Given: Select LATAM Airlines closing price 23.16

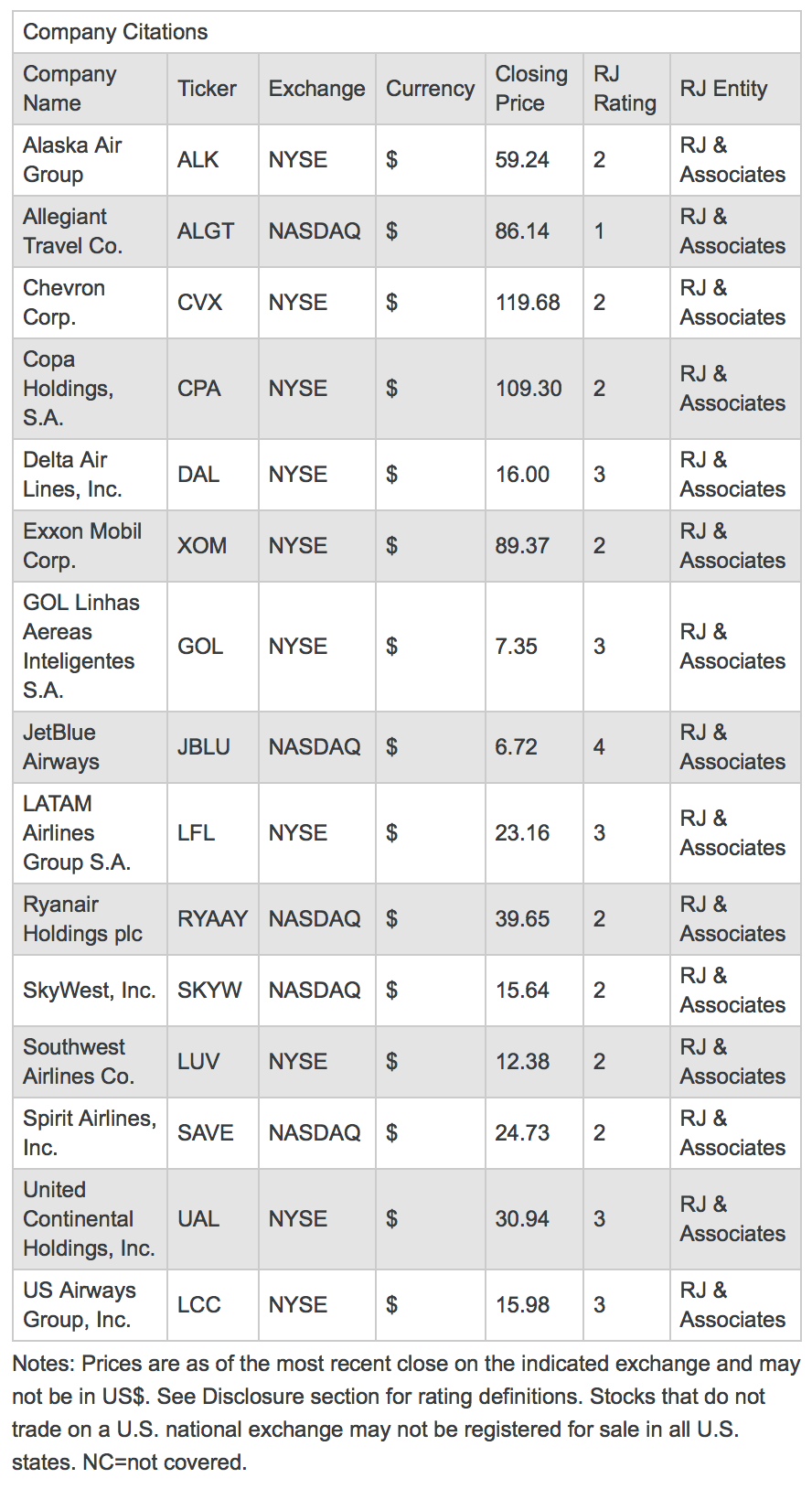Looking at the screenshot, I should coord(522,833).
